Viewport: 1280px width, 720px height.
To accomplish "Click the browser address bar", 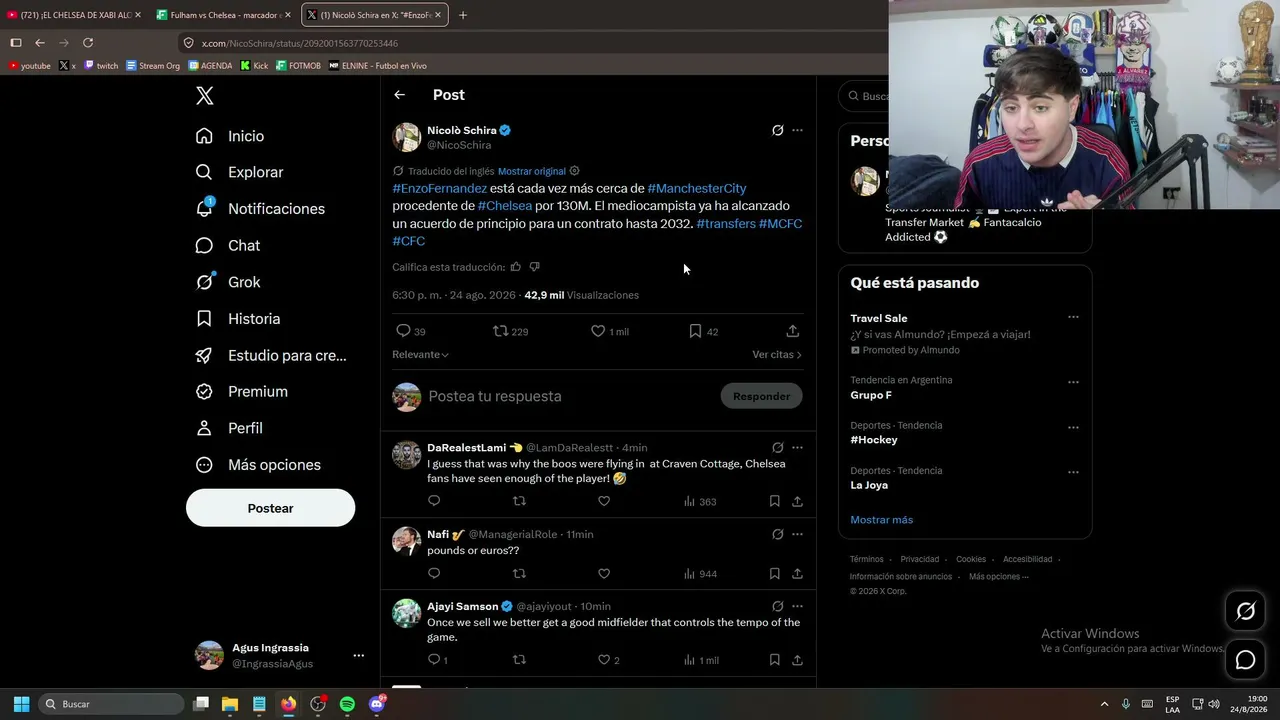I will 530,43.
